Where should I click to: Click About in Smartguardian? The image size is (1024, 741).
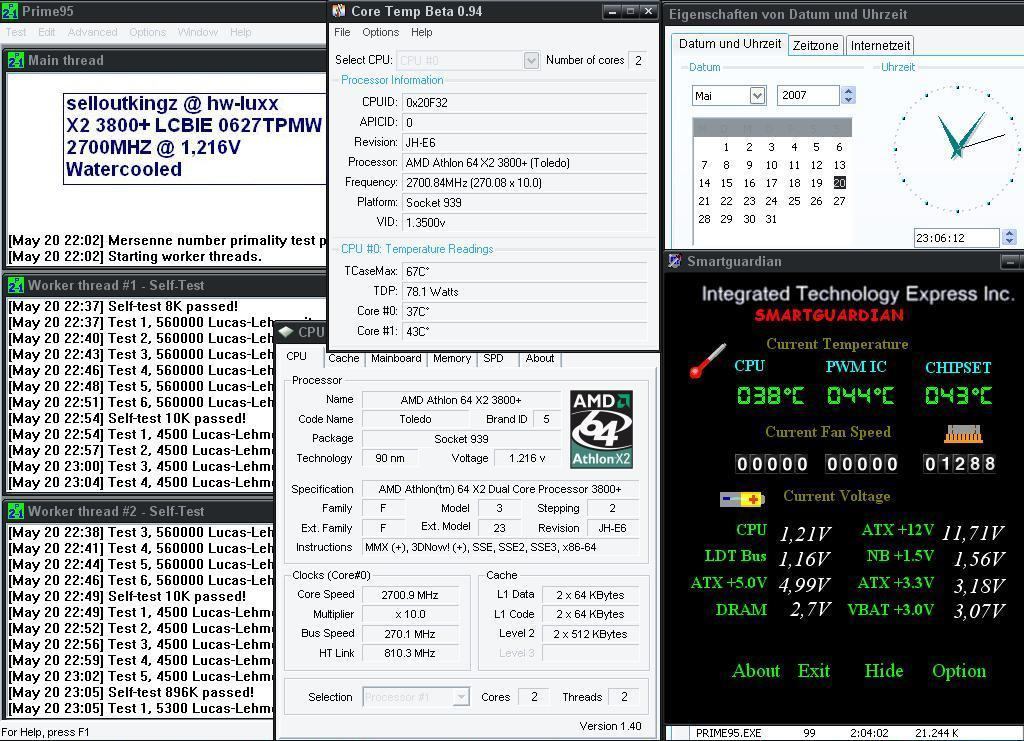(x=756, y=670)
